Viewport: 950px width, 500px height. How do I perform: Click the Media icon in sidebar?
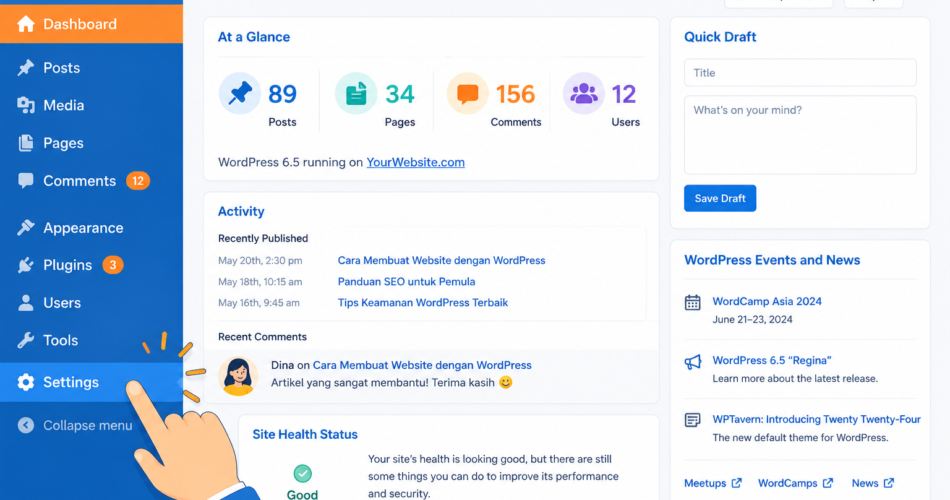[25, 105]
